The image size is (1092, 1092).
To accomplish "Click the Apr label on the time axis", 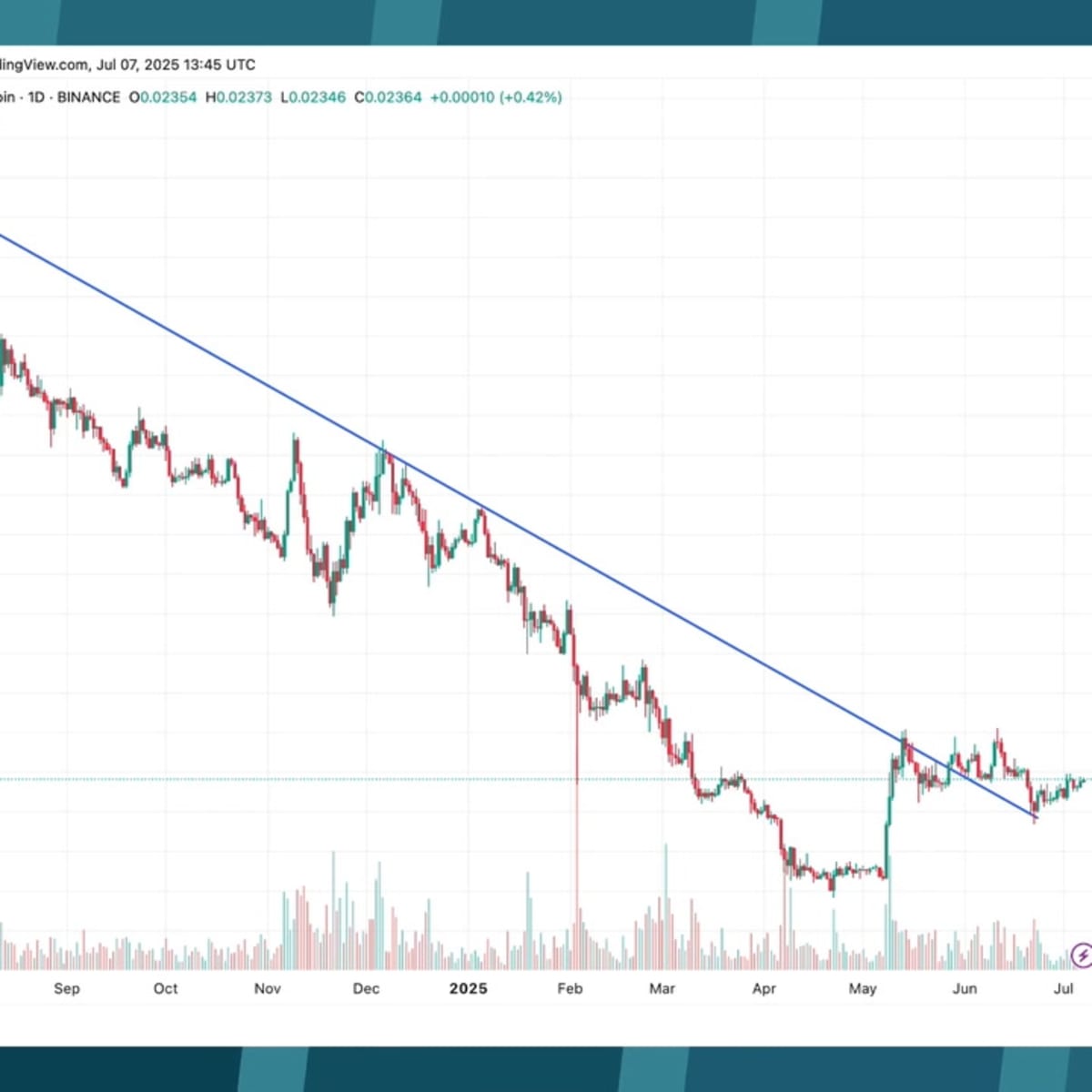I will coord(764,988).
